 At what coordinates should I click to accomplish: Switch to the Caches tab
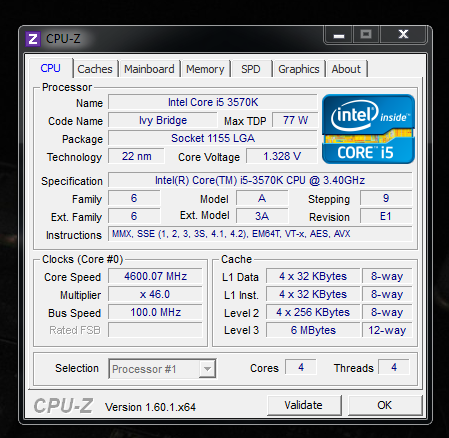click(95, 69)
